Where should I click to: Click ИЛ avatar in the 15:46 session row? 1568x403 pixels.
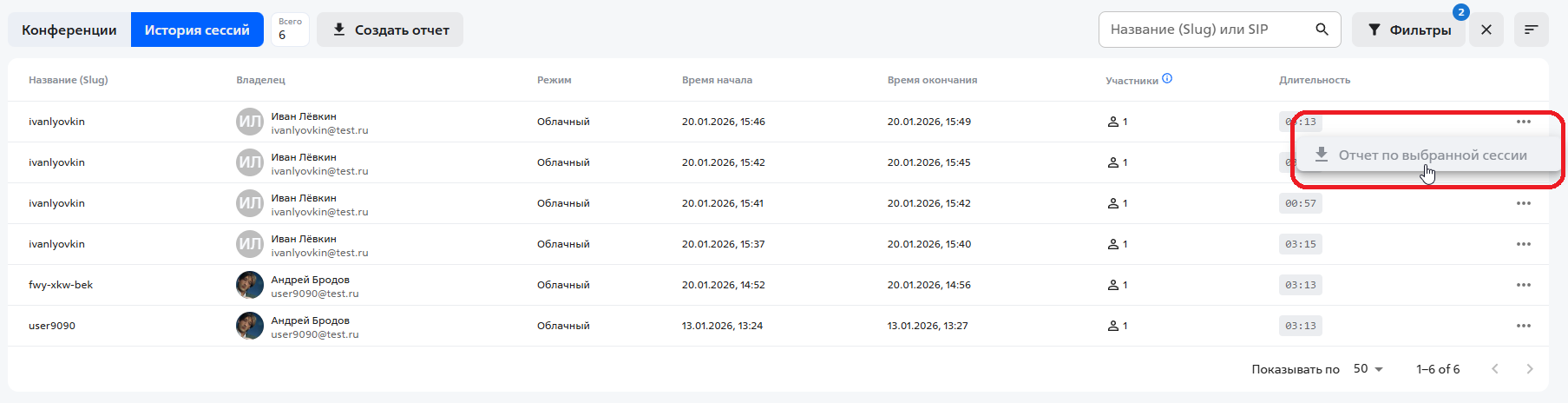[250, 122]
